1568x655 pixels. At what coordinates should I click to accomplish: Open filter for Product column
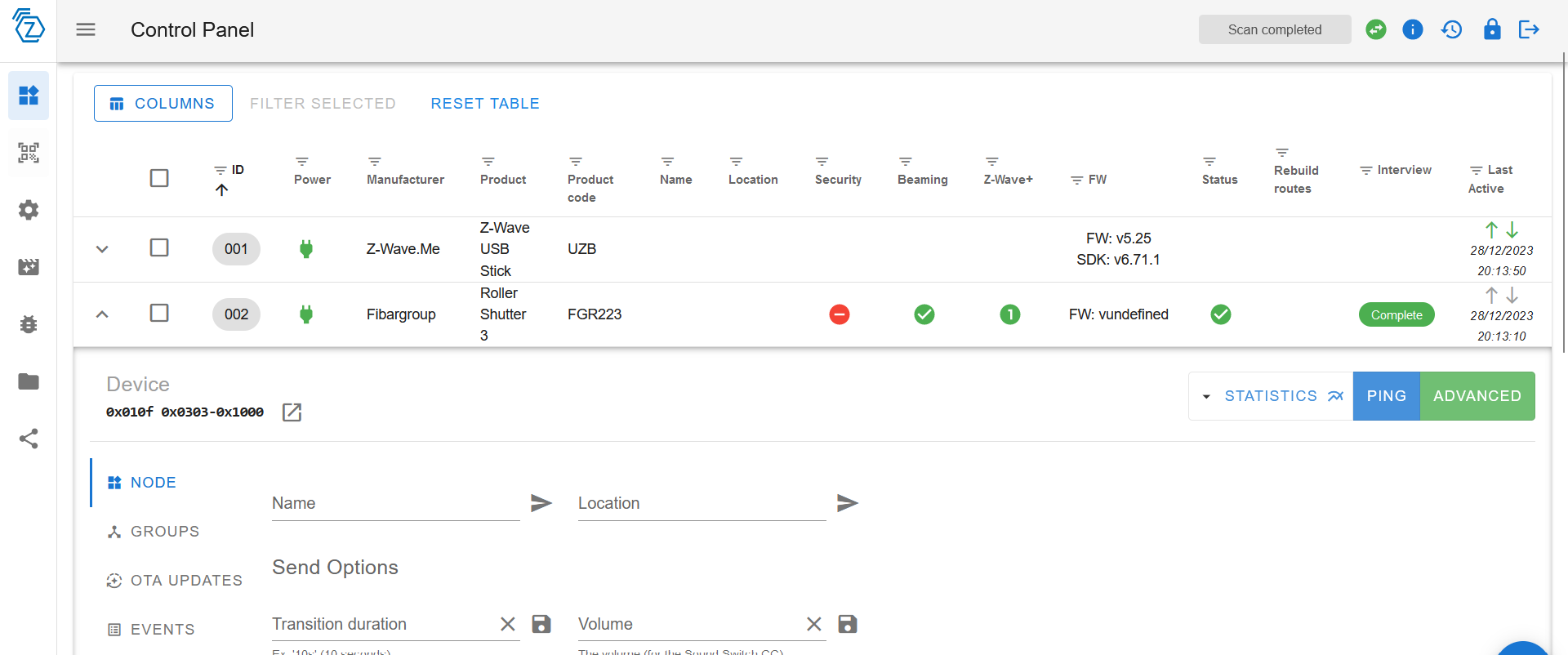(488, 162)
